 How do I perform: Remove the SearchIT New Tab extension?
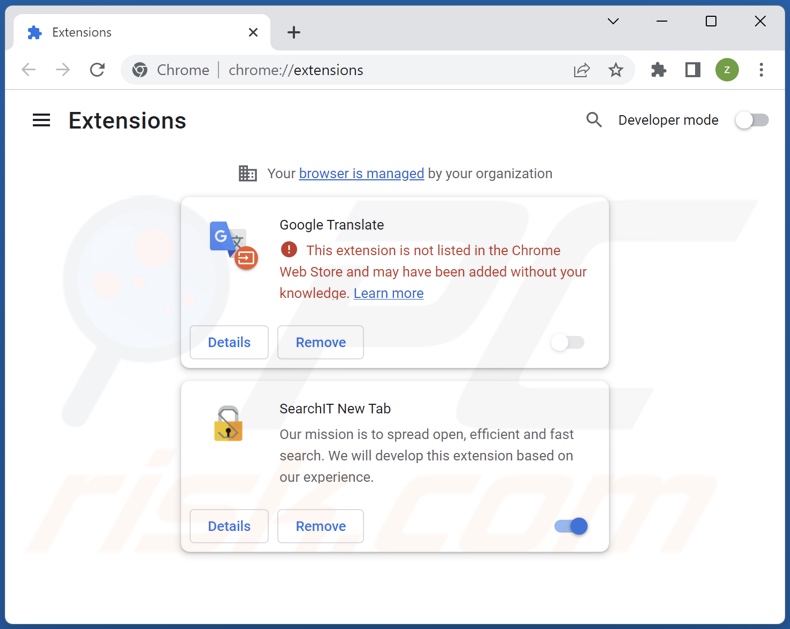(x=320, y=526)
